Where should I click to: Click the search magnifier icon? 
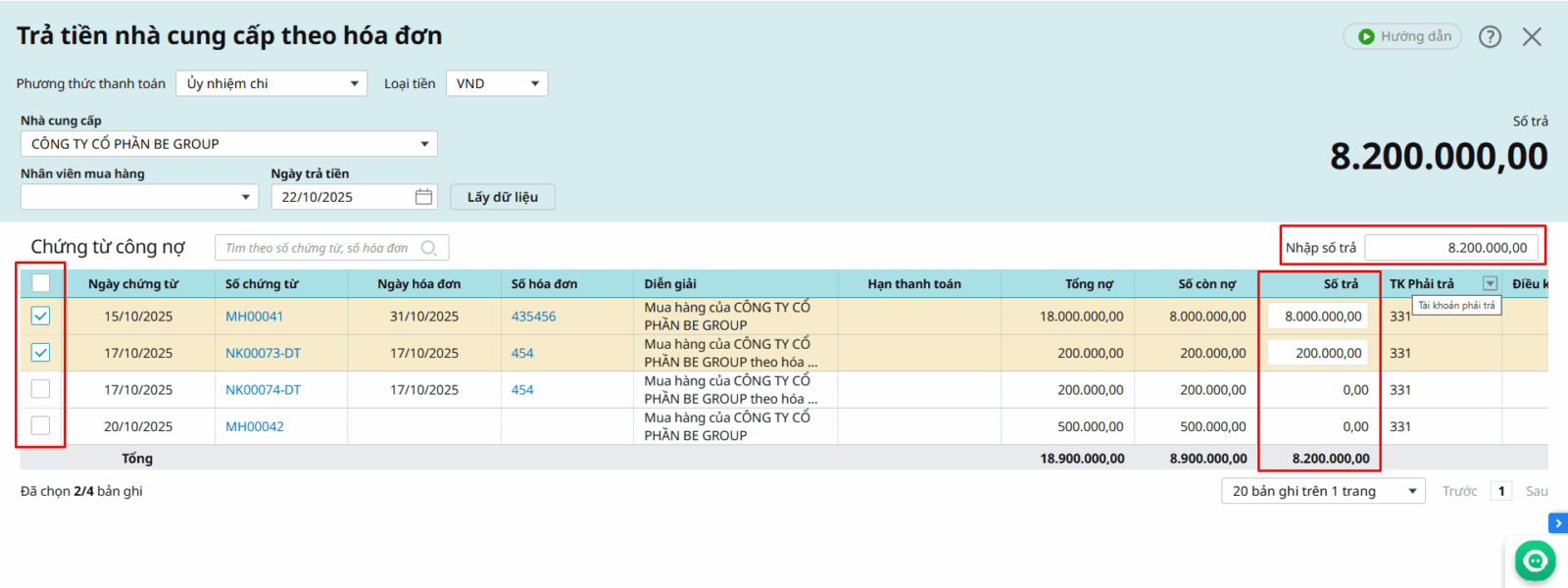(x=428, y=248)
